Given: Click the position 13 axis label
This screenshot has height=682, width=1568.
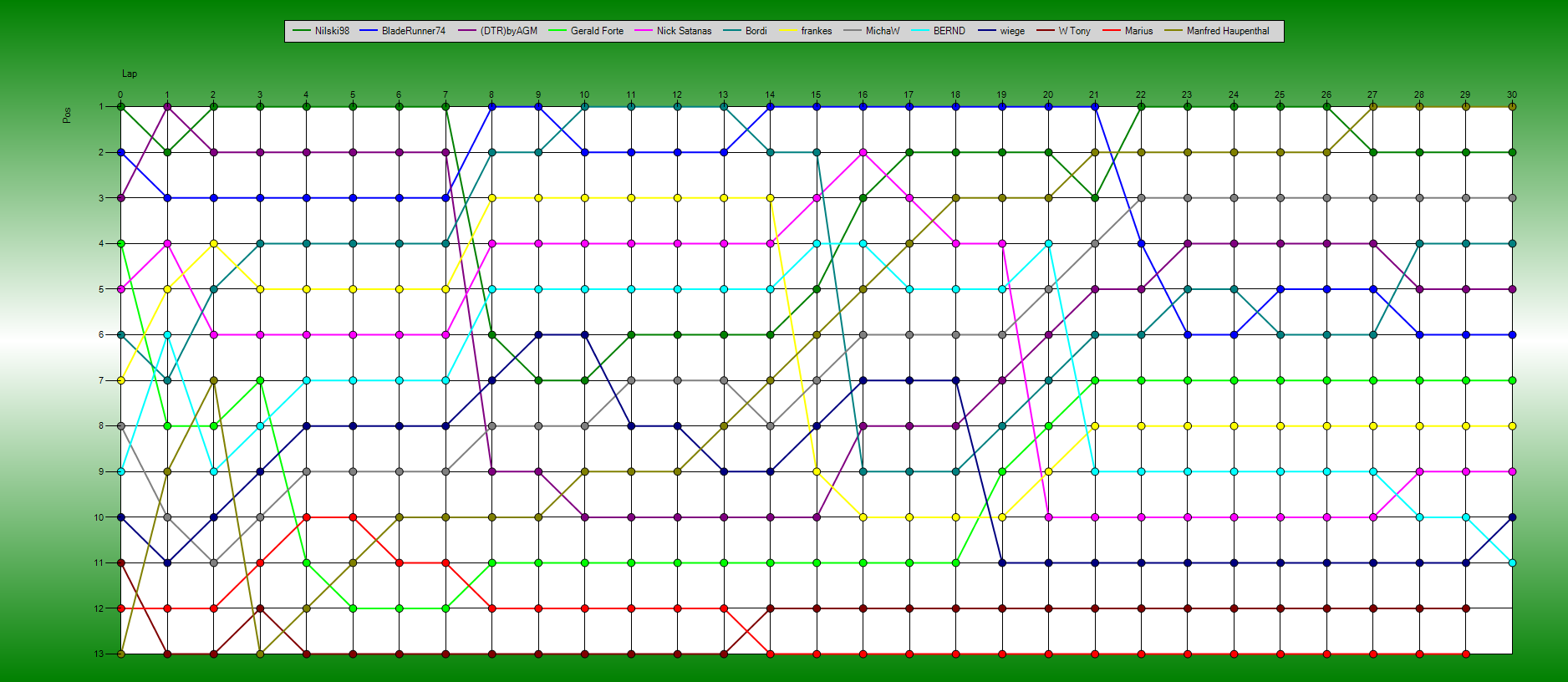Looking at the screenshot, I should coord(100,654).
